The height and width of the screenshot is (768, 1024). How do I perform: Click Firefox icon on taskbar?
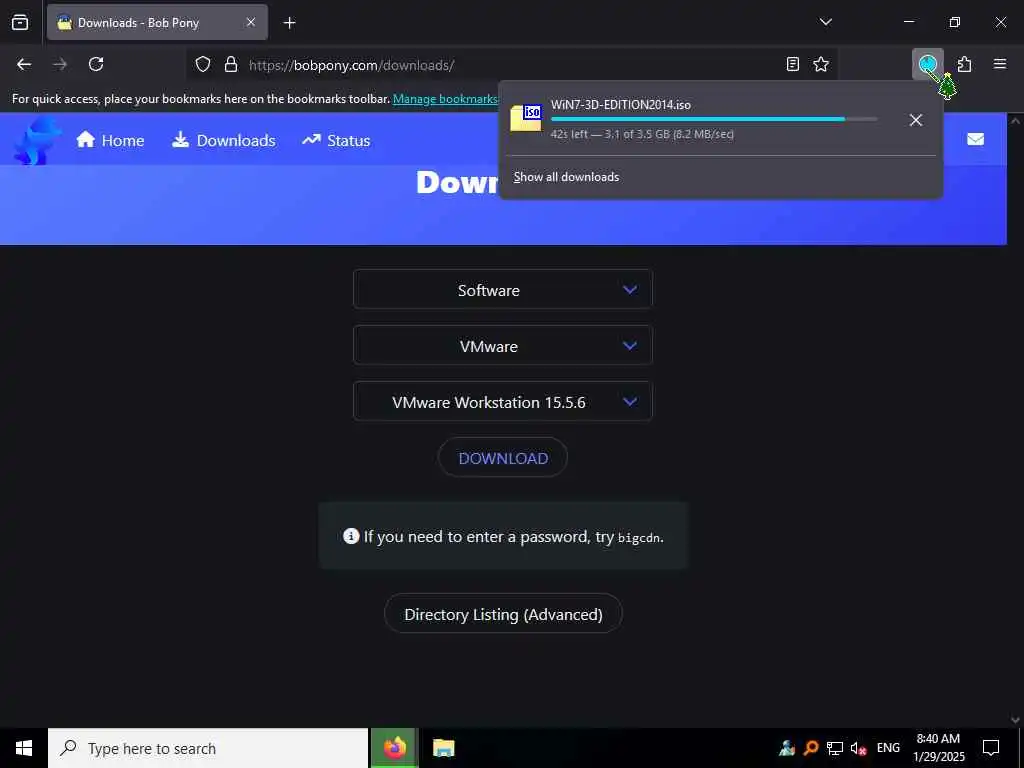pyautogui.click(x=394, y=748)
